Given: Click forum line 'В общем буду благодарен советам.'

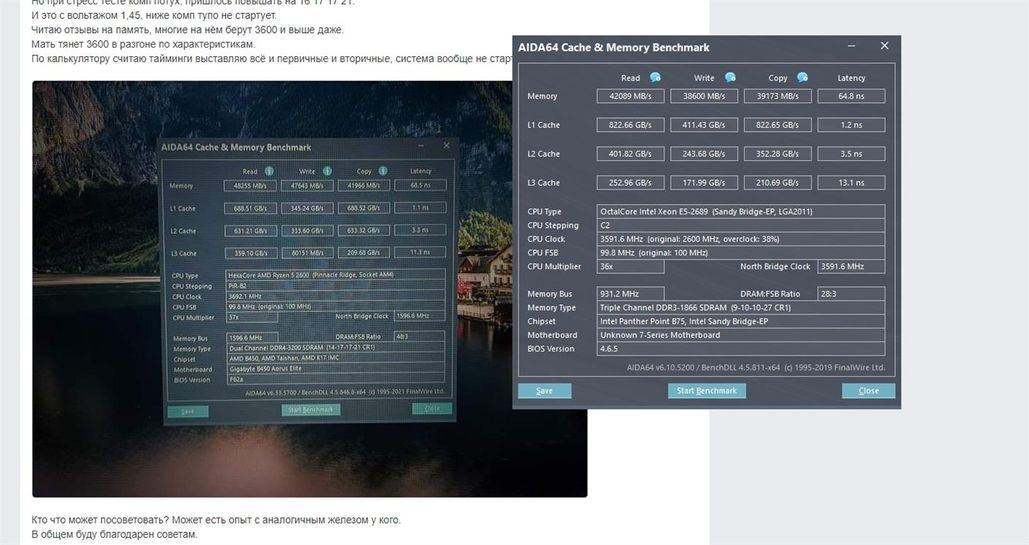Looking at the screenshot, I should pyautogui.click(x=114, y=534).
